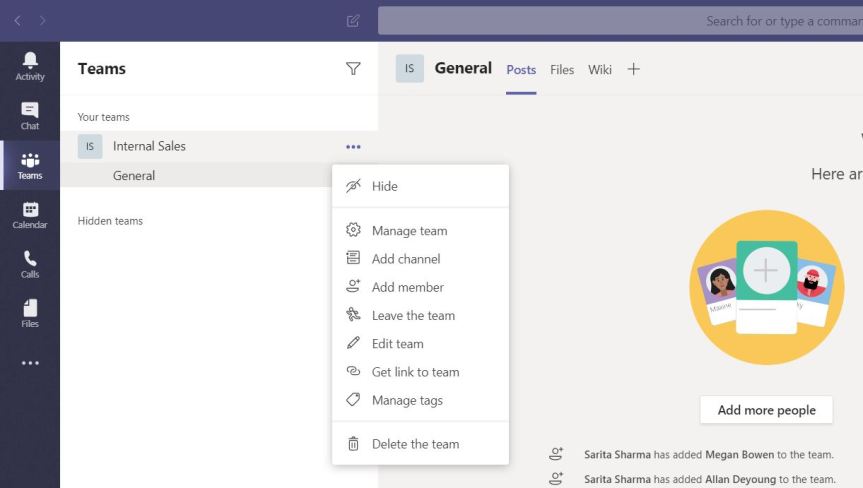
Task: Select Manage team from the context menu
Action: click(x=409, y=231)
